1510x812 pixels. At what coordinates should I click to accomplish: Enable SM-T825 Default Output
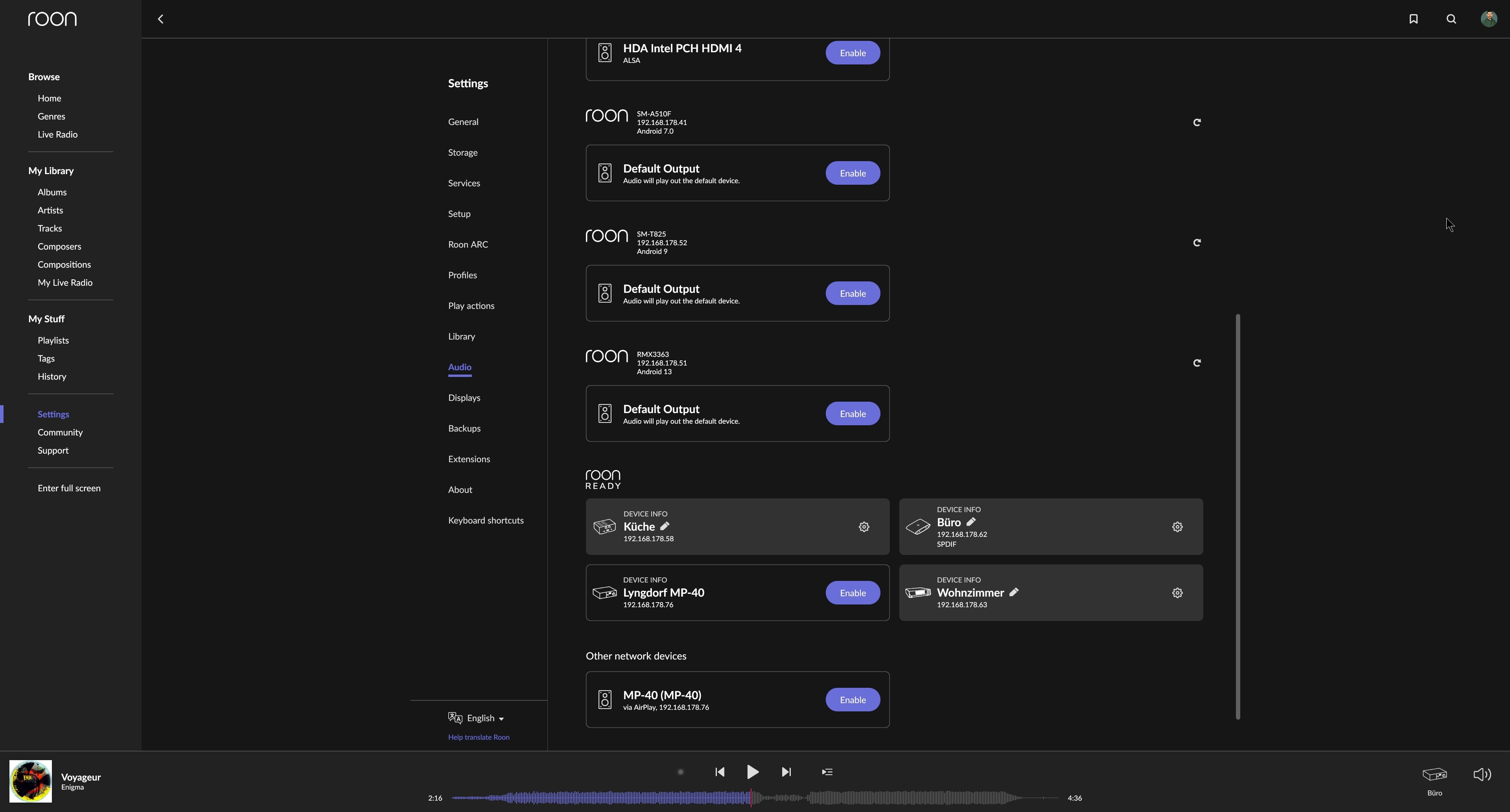pos(853,294)
